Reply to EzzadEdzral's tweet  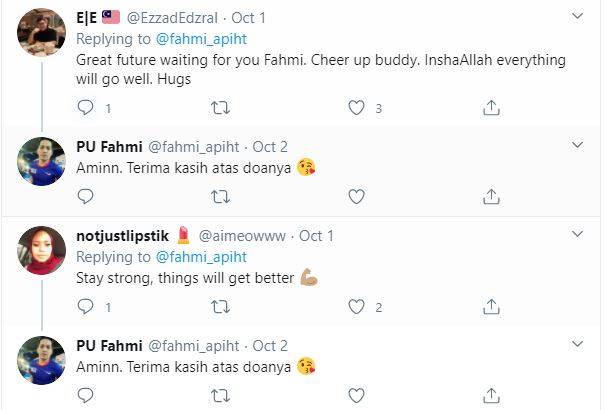pyautogui.click(x=86, y=108)
